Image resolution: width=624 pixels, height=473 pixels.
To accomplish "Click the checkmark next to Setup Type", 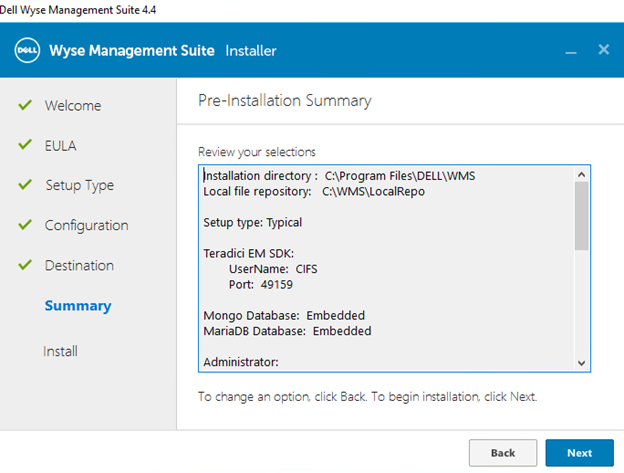I will tap(25, 185).
